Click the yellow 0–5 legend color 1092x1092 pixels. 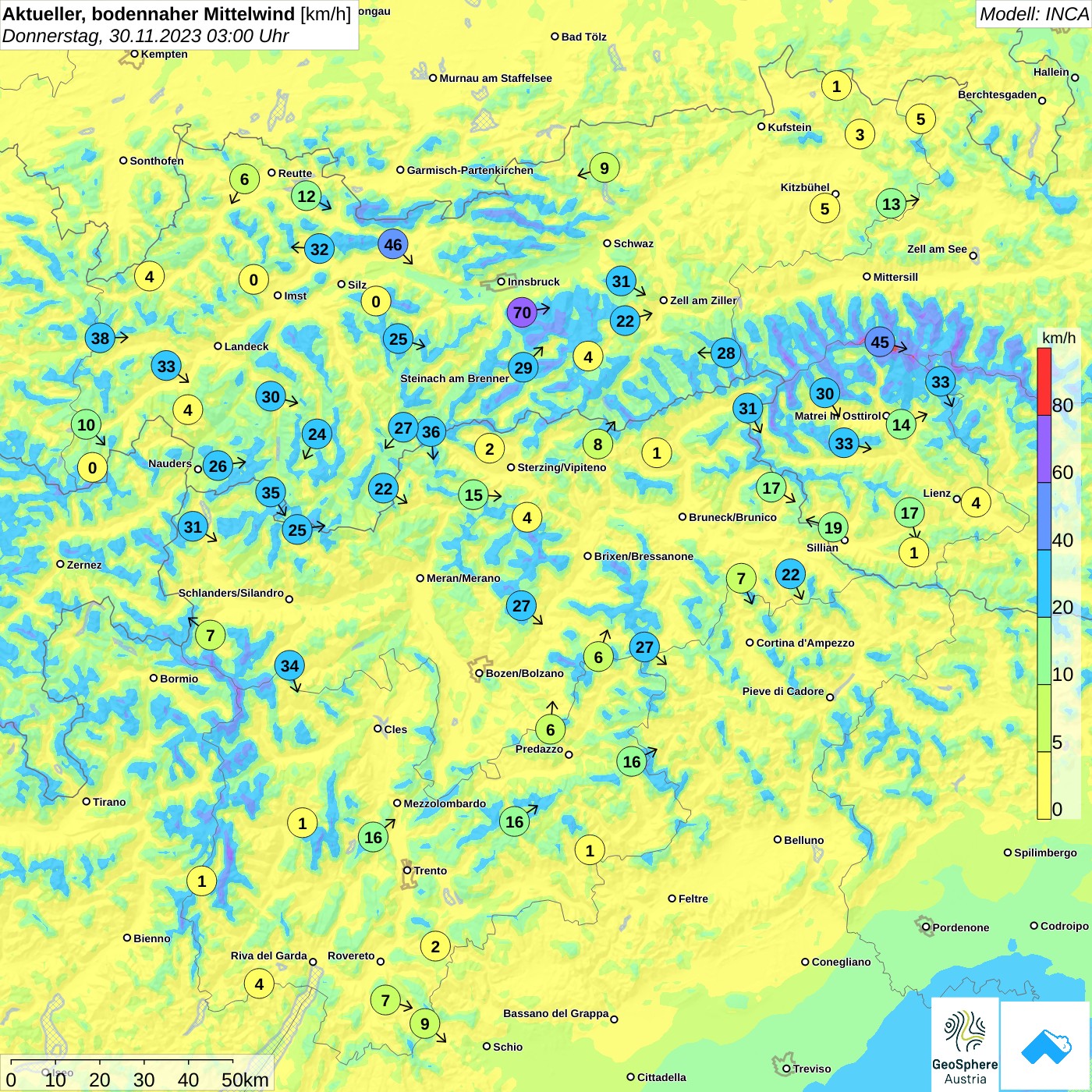1044,785
